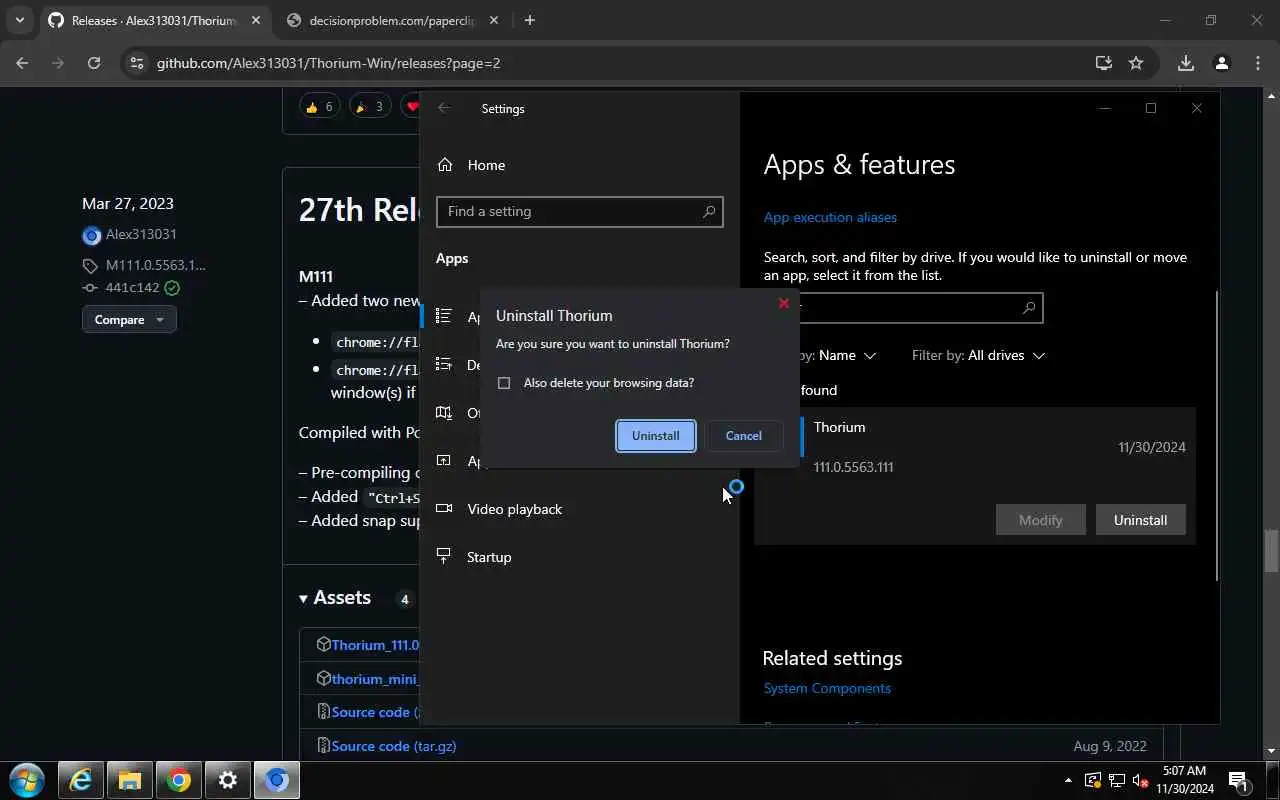The width and height of the screenshot is (1280, 800).
Task: Open the tab search dropdown arrow
Action: (x=19, y=20)
